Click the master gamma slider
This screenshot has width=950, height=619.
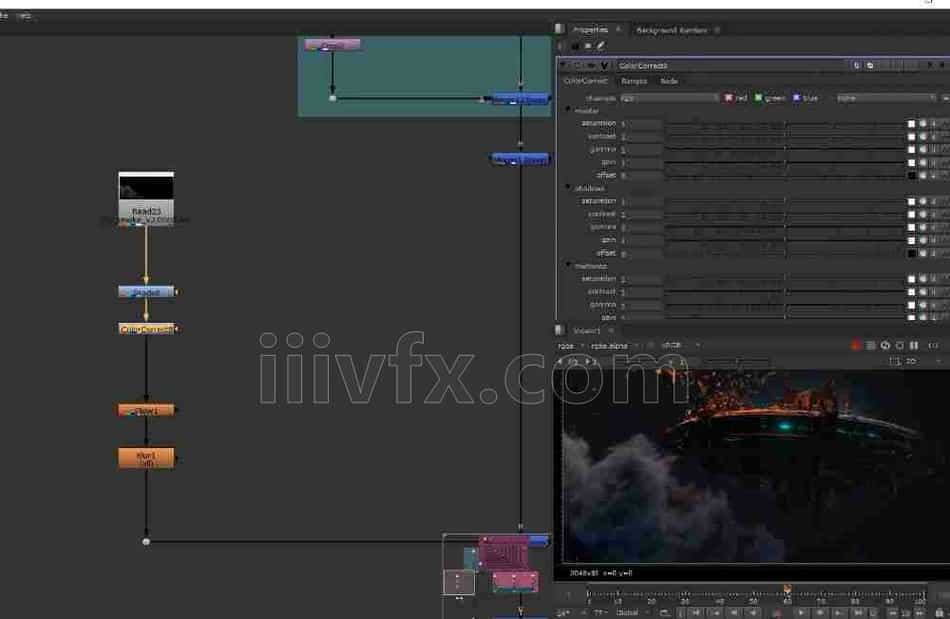785,150
